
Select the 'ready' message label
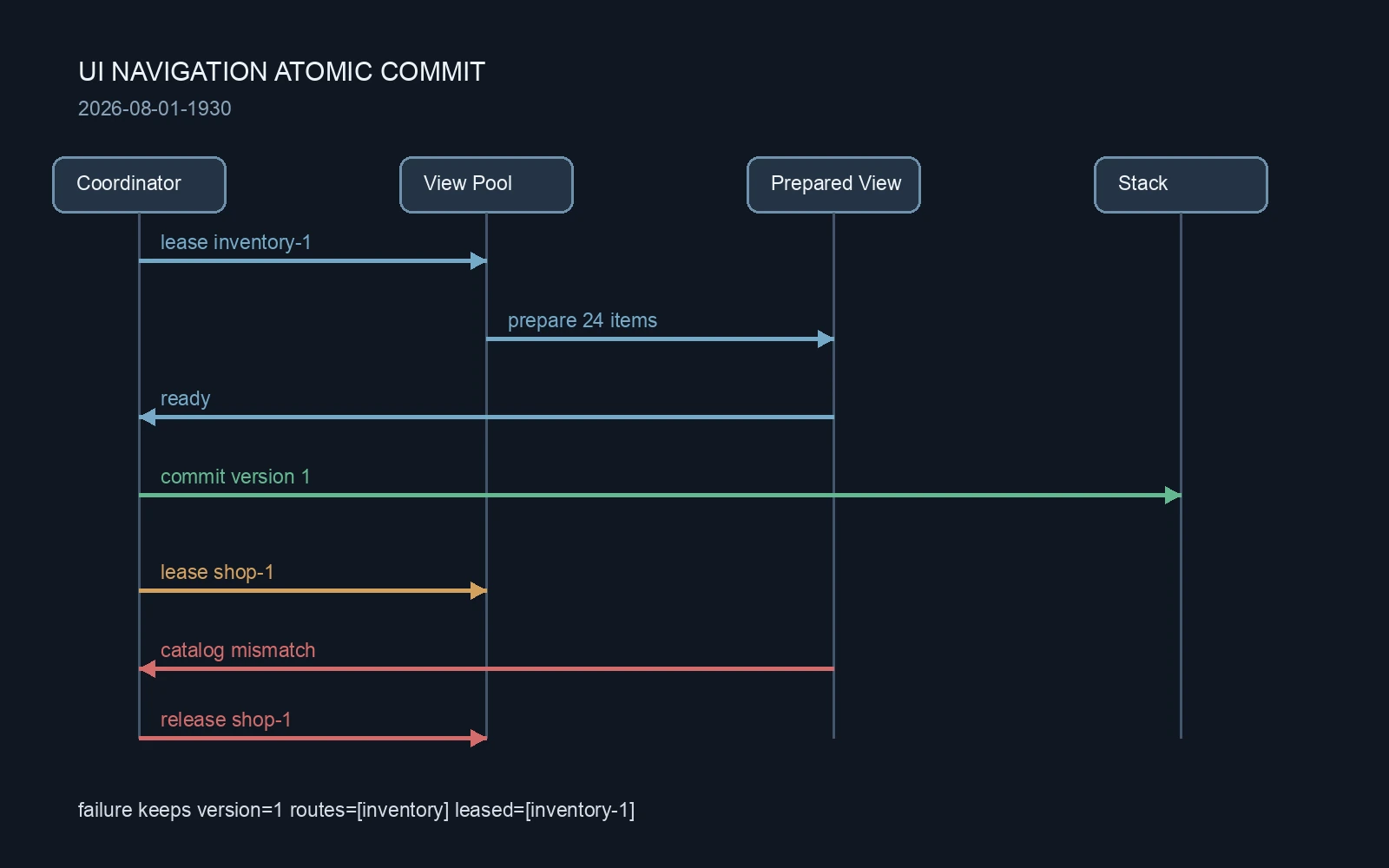click(x=185, y=399)
